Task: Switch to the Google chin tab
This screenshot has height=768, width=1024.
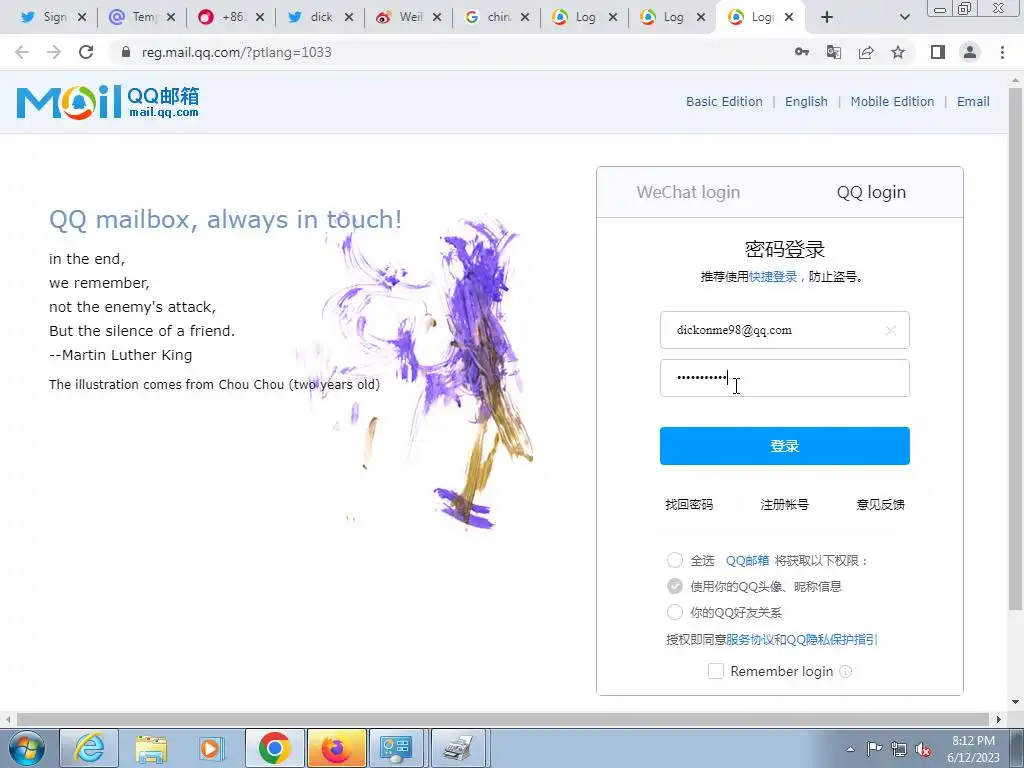Action: [488, 17]
